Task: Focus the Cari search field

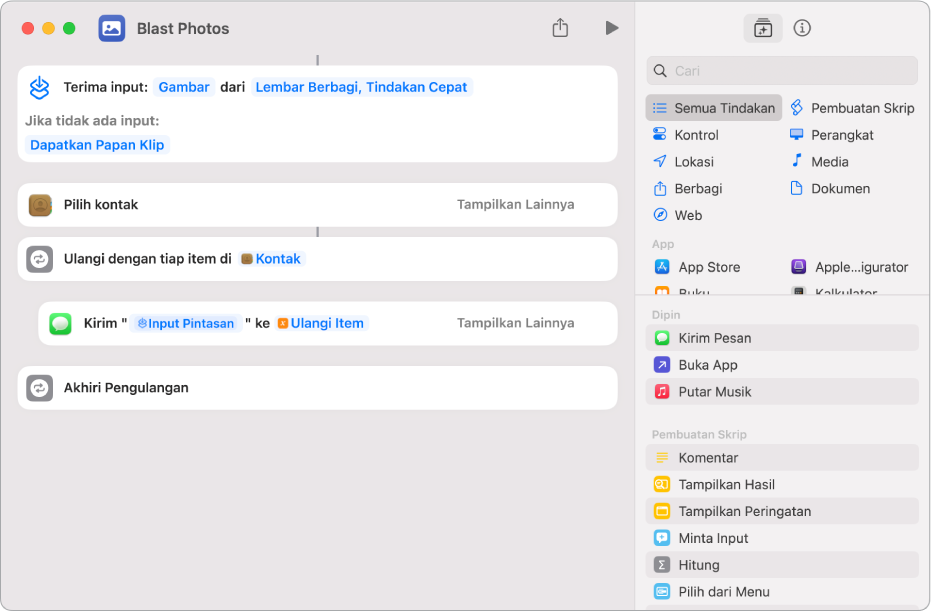Action: (x=782, y=71)
